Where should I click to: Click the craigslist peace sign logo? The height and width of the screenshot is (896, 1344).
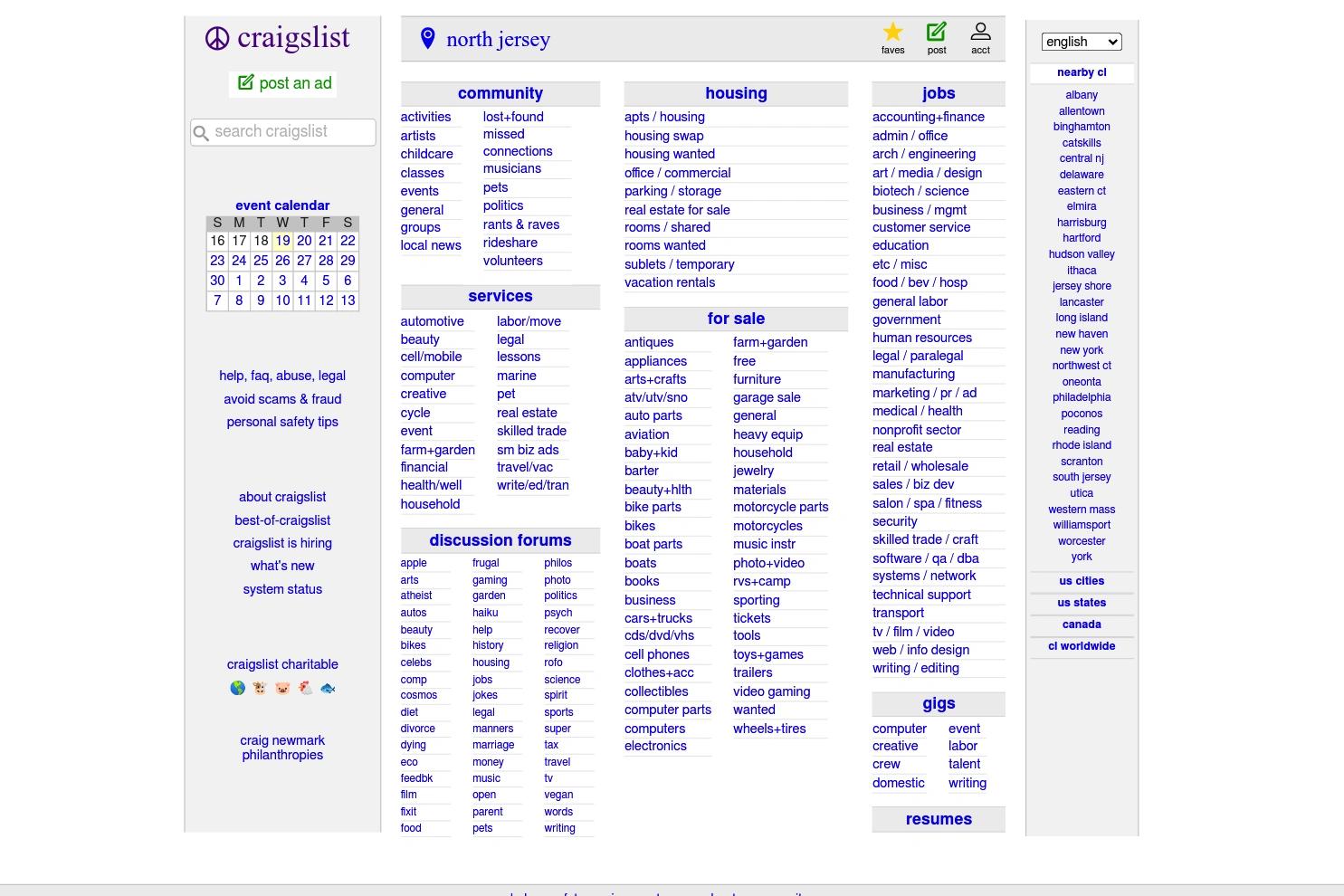click(x=217, y=39)
